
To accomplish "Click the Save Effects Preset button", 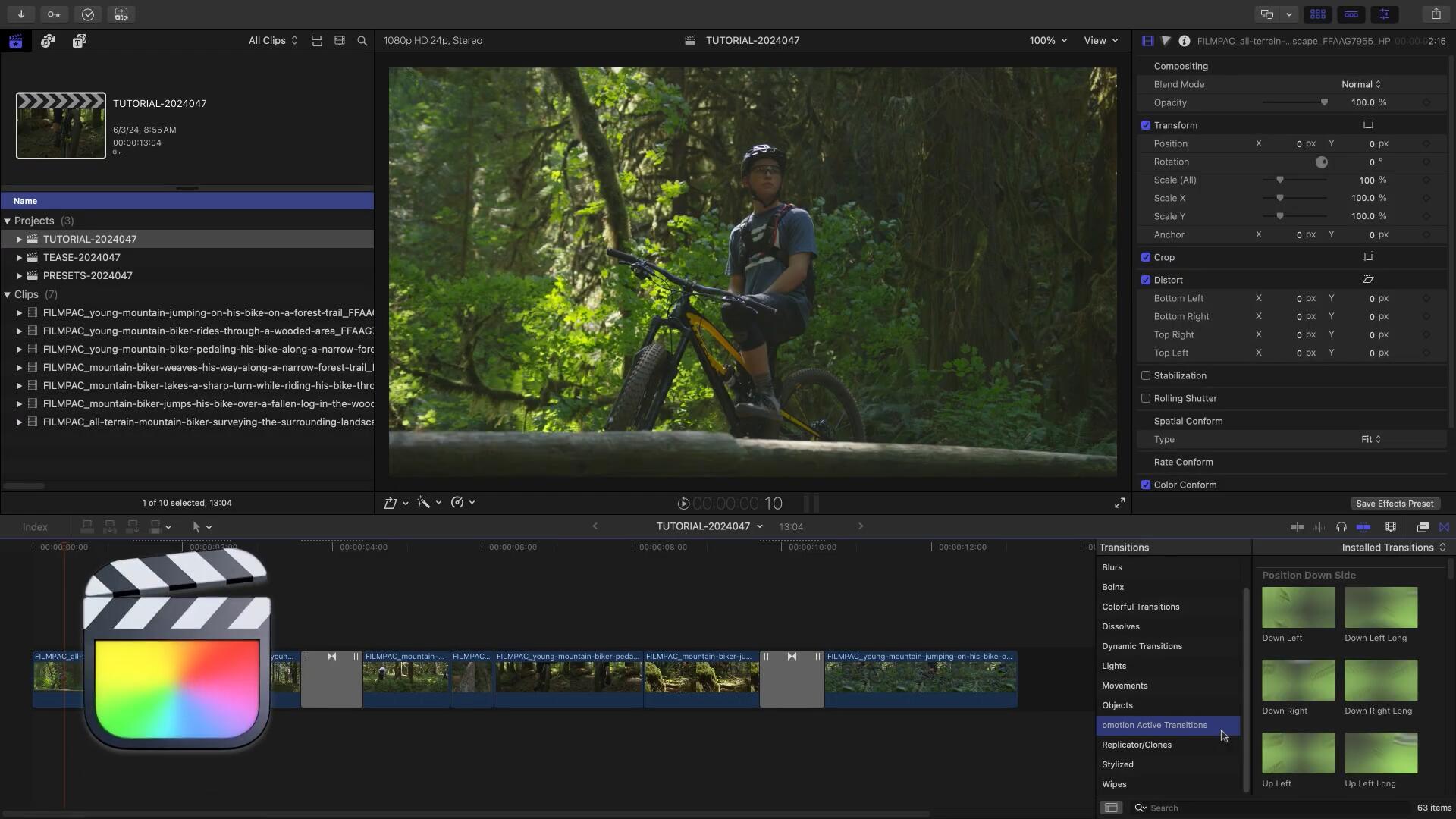I will (1394, 504).
